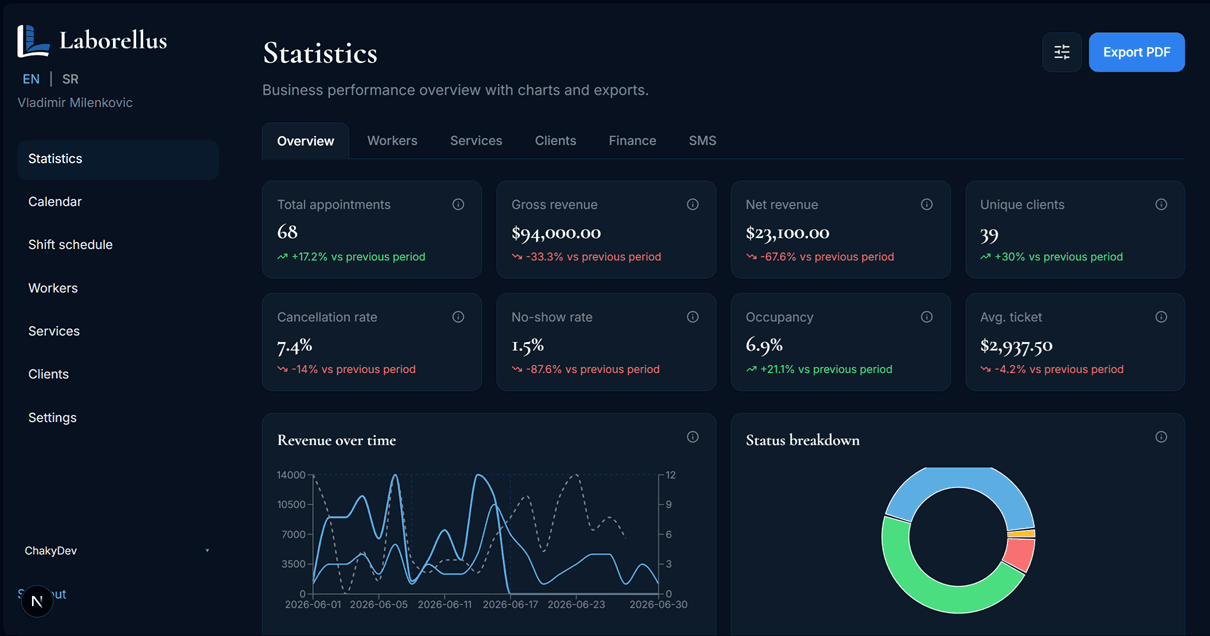The image size is (1210, 636).
Task: Show info for Total appointments card
Action: (x=458, y=204)
